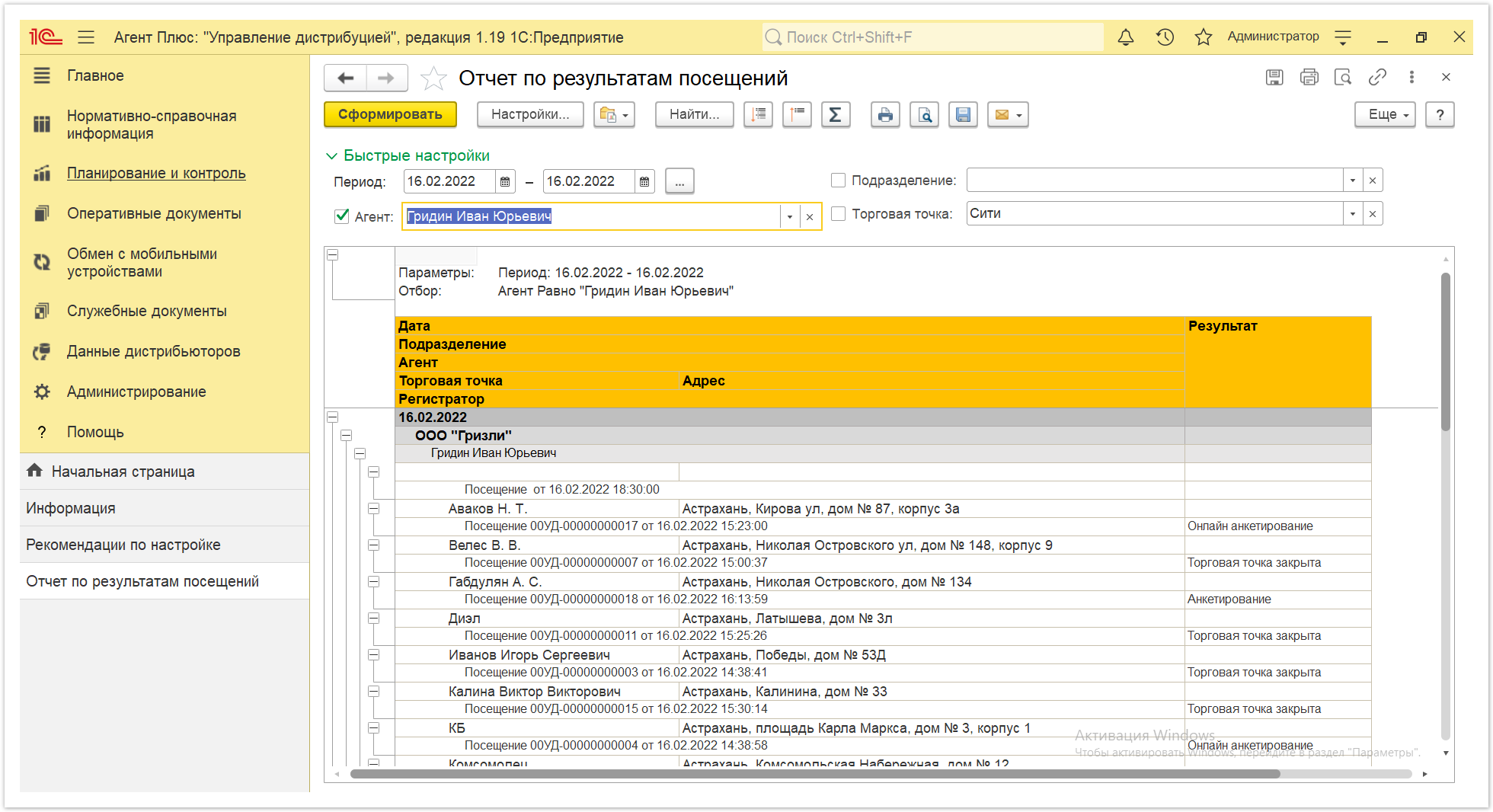Collapse the report parameters header group

333,255
